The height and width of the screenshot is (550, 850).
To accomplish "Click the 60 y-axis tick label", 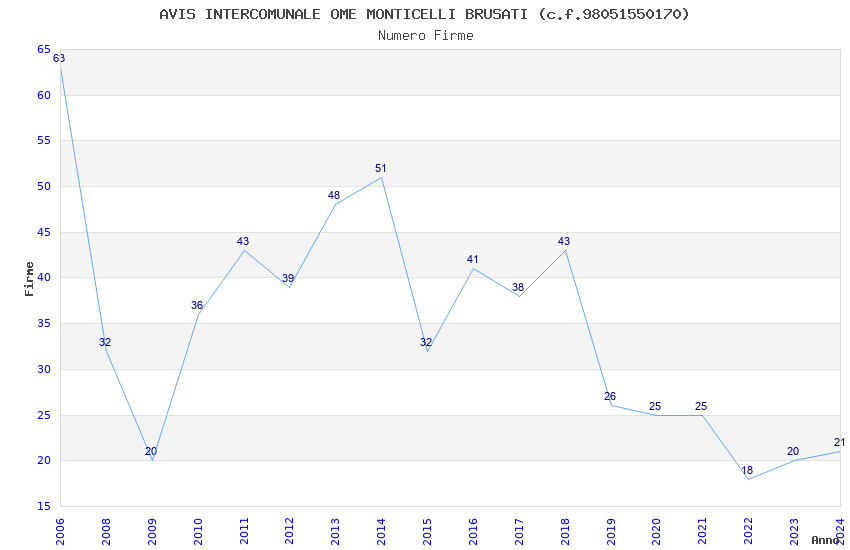I will coord(44,95).
